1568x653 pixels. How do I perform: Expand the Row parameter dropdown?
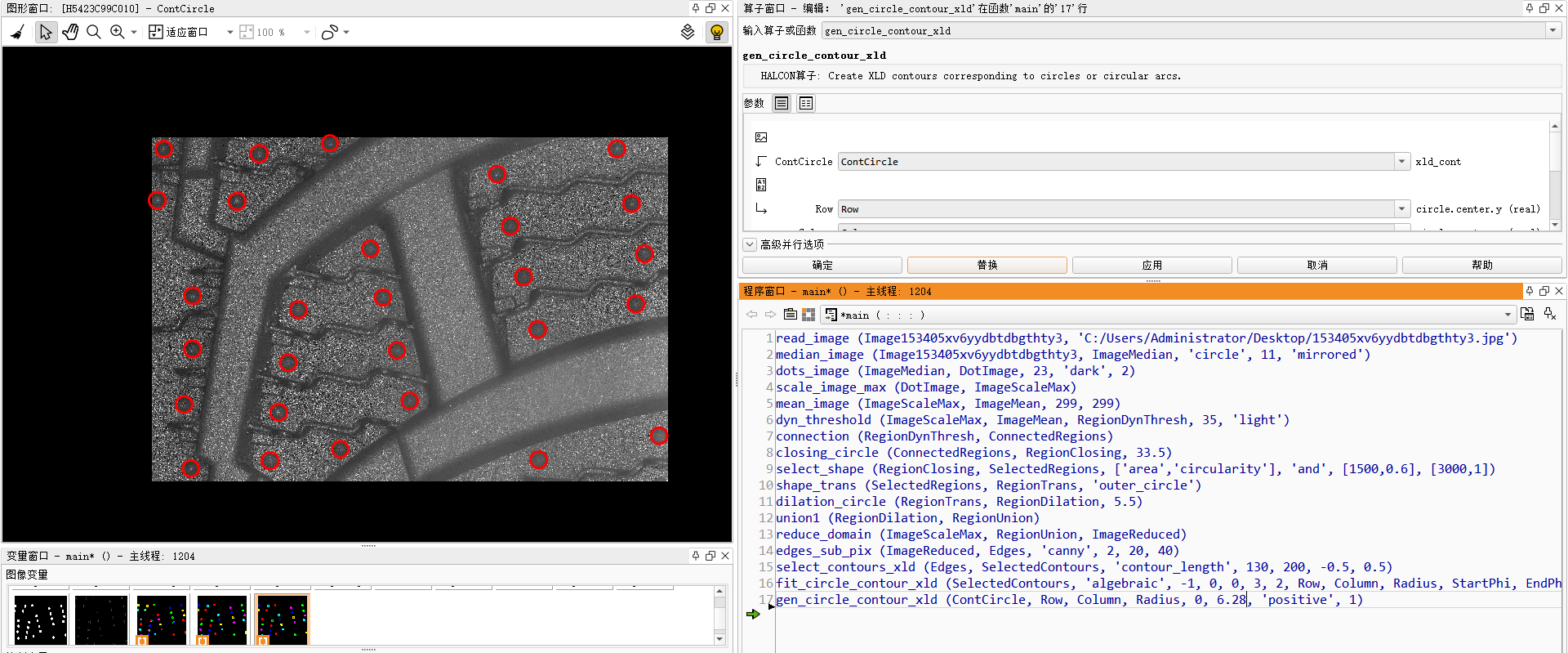[x=1402, y=209]
